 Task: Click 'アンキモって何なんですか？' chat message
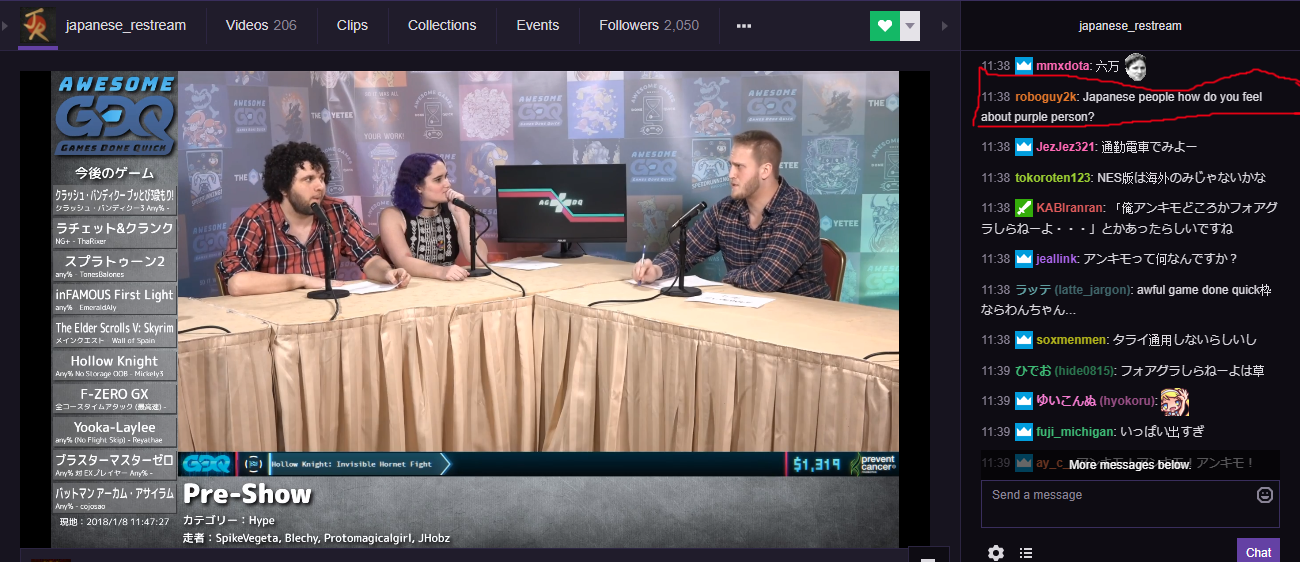(1161, 259)
